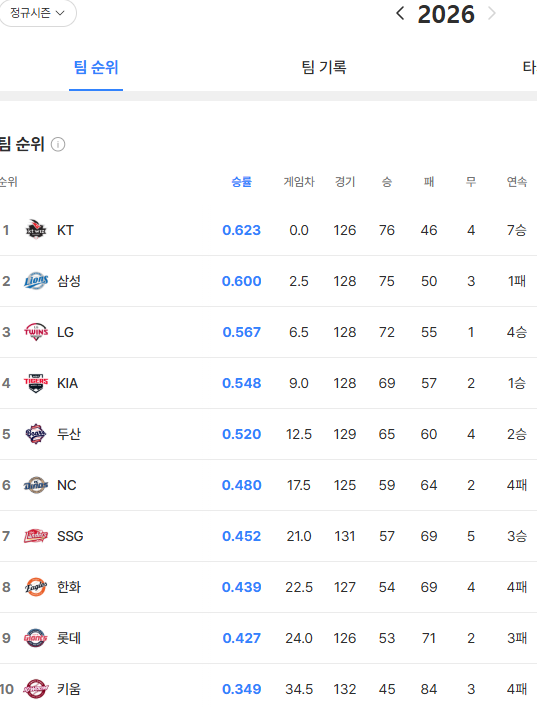Screen dimensions: 537x708
Task: Click the 게임차 column header
Action: point(299,182)
